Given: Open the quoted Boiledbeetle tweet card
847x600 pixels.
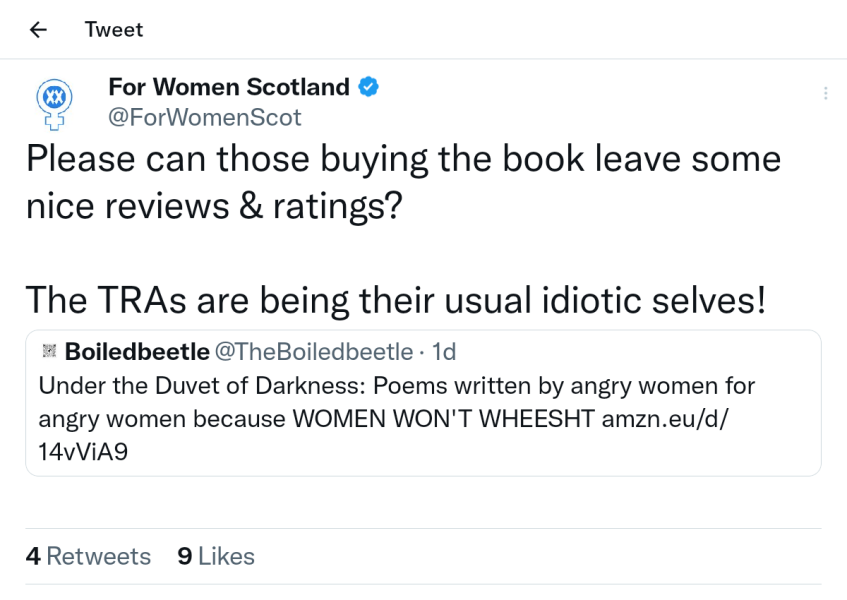Looking at the screenshot, I should click(x=423, y=403).
